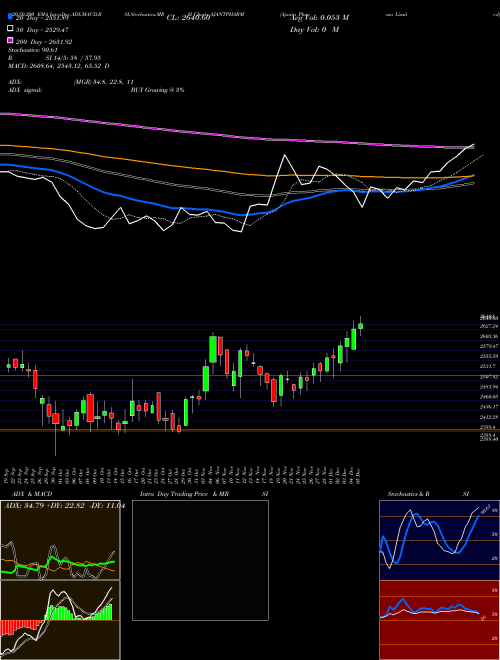
Task: Click the 'Day Vol: 0 M' label
Action: pyautogui.click(x=314, y=29)
